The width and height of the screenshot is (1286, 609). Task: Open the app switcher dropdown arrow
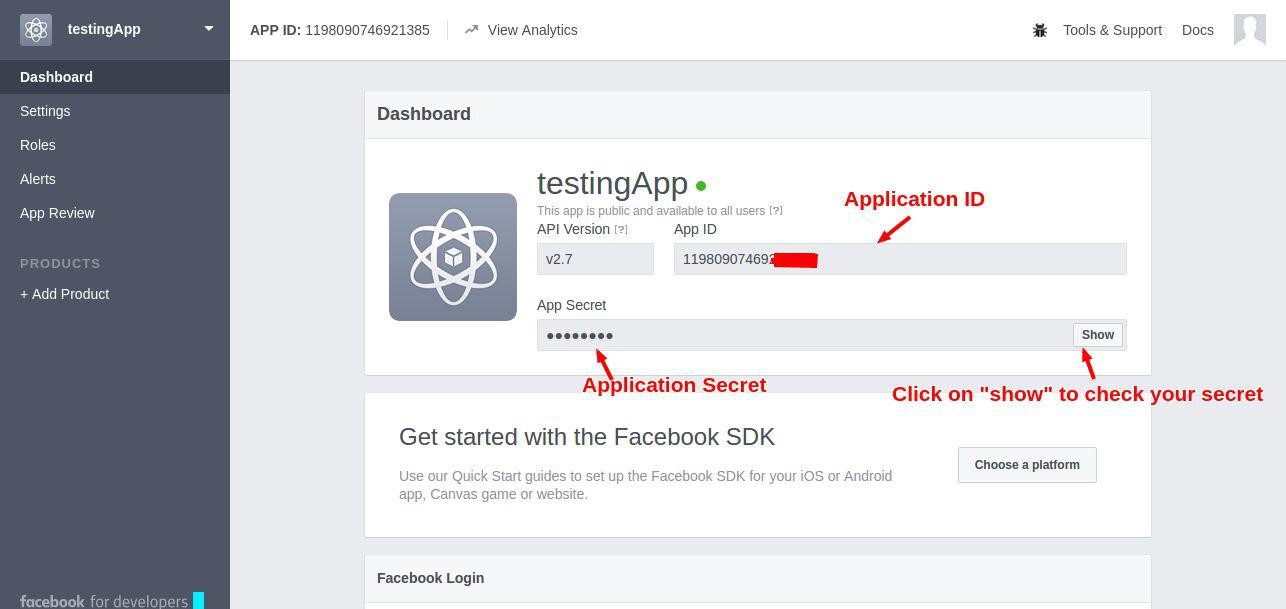(x=209, y=29)
